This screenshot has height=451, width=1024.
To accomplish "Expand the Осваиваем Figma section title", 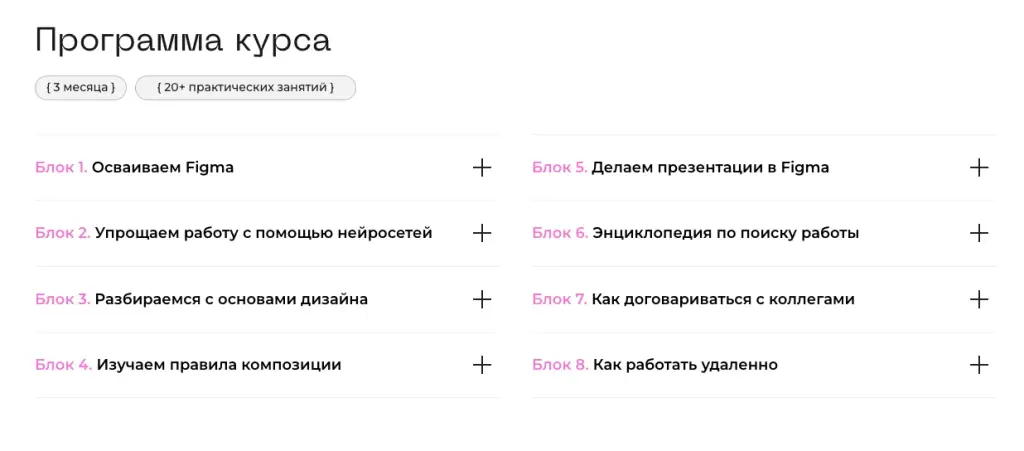I will 163,168.
